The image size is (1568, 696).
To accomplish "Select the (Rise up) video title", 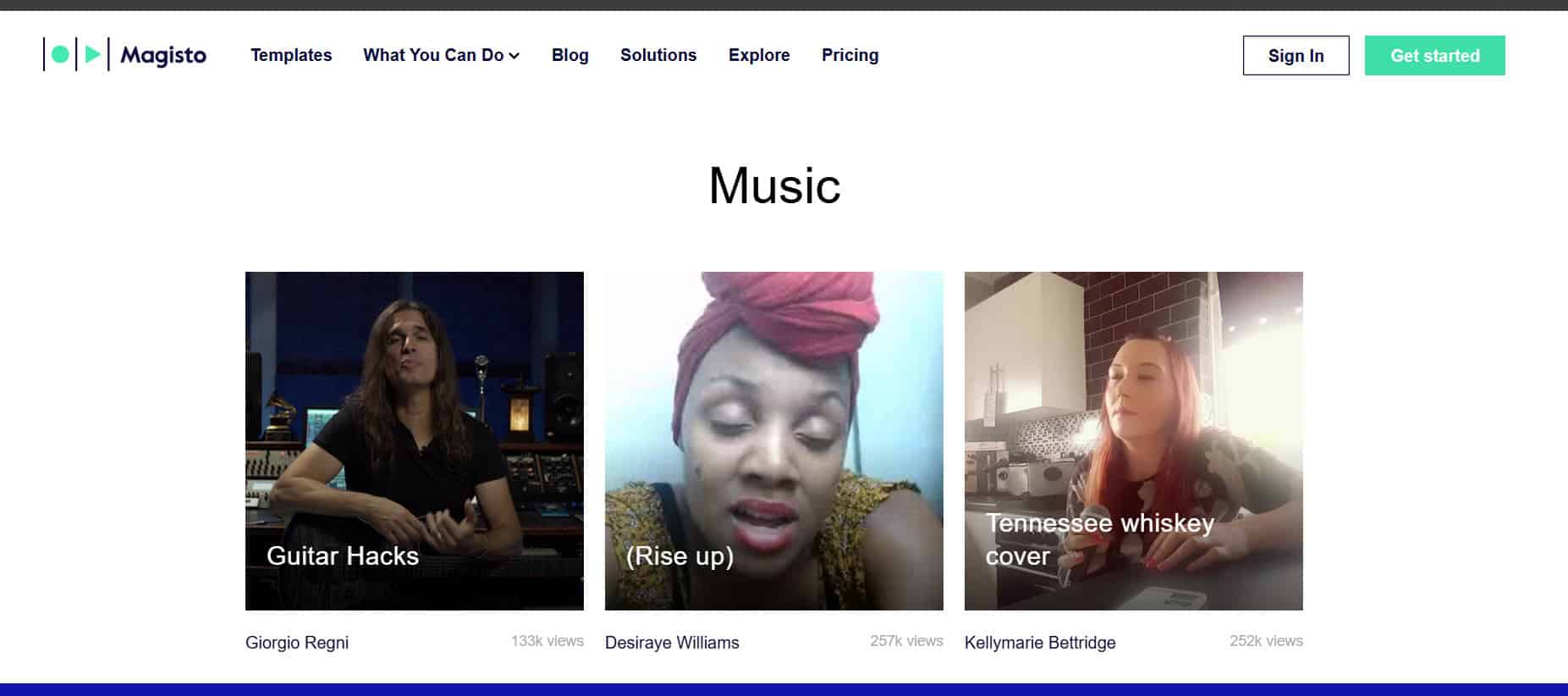I will click(679, 555).
